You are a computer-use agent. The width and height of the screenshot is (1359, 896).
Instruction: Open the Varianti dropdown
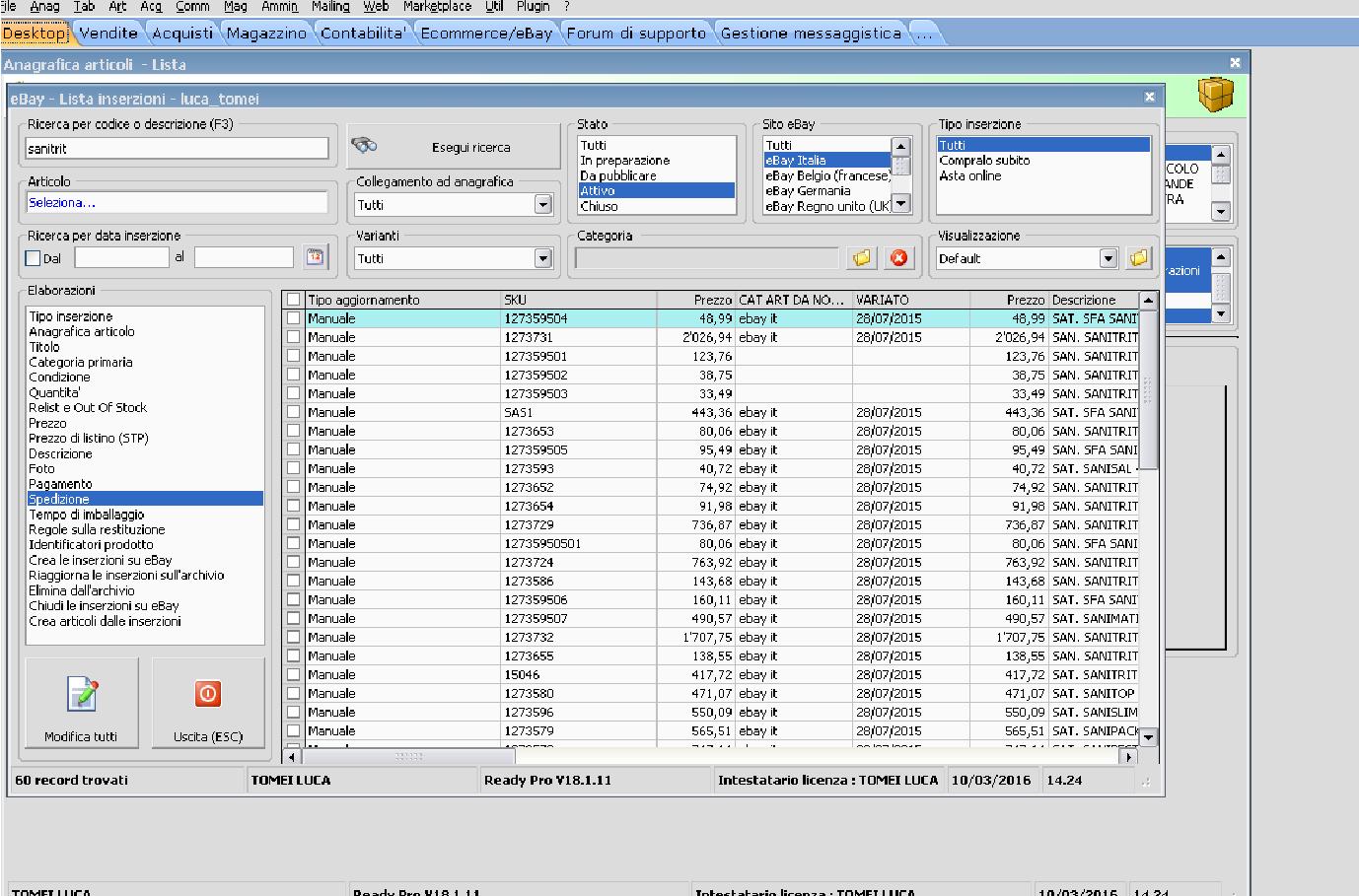[x=542, y=258]
